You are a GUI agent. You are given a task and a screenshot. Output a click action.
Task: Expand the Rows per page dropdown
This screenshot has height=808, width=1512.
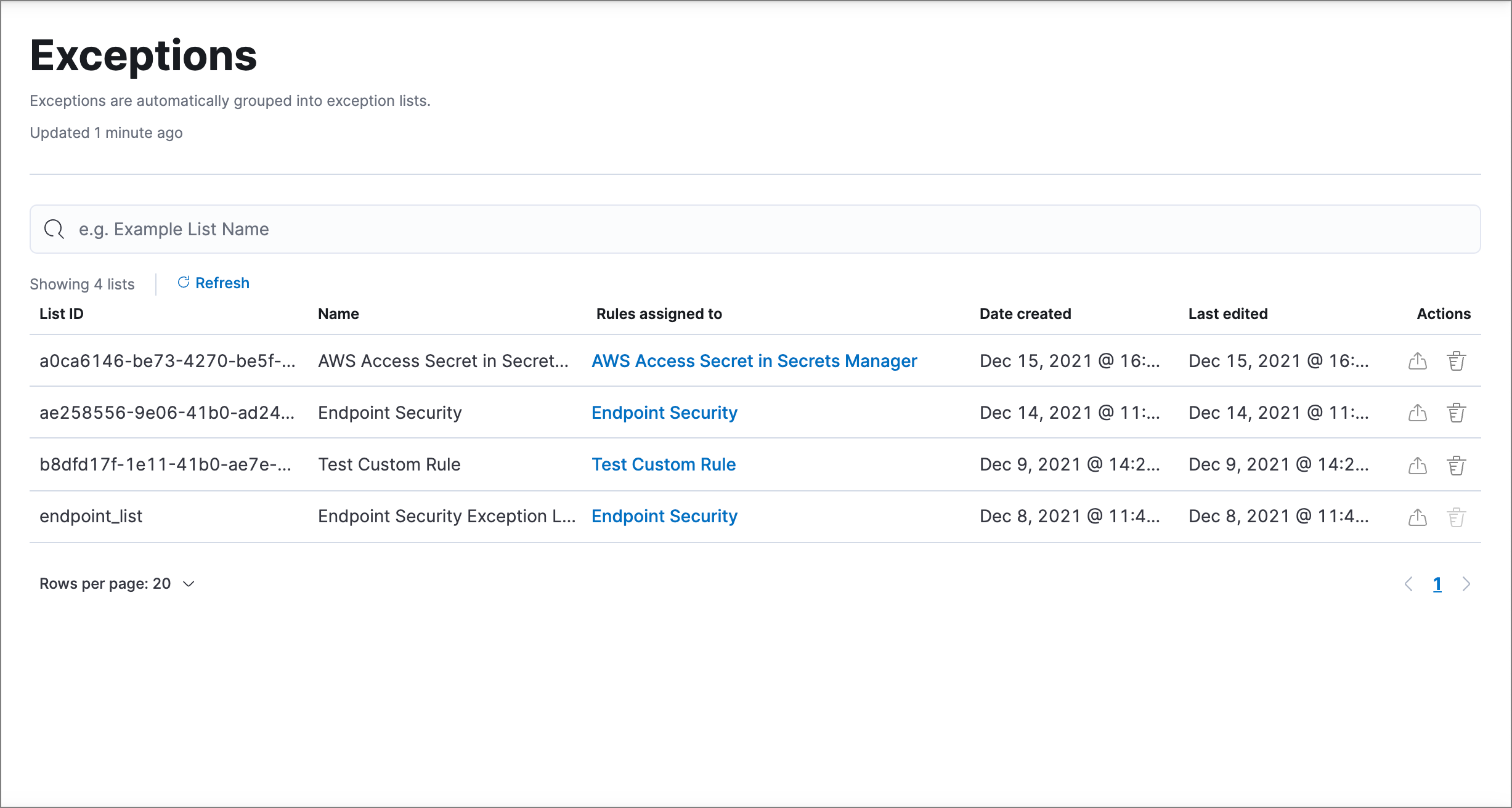[190, 583]
